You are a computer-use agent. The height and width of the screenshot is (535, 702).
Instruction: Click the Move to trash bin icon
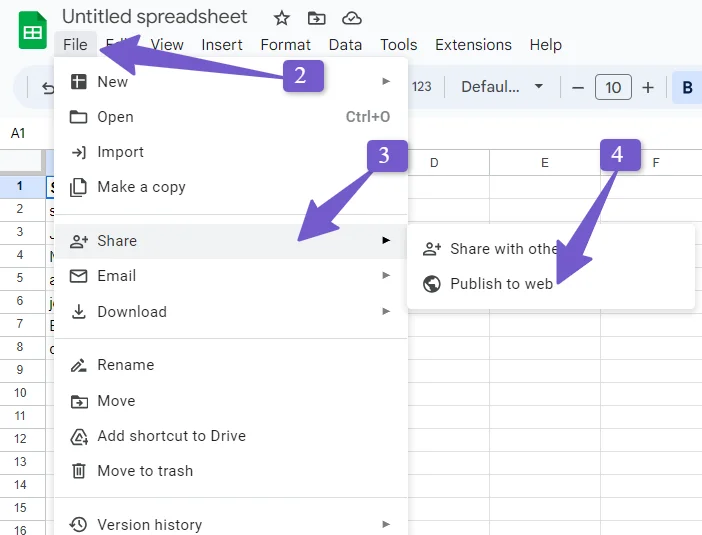(79, 471)
